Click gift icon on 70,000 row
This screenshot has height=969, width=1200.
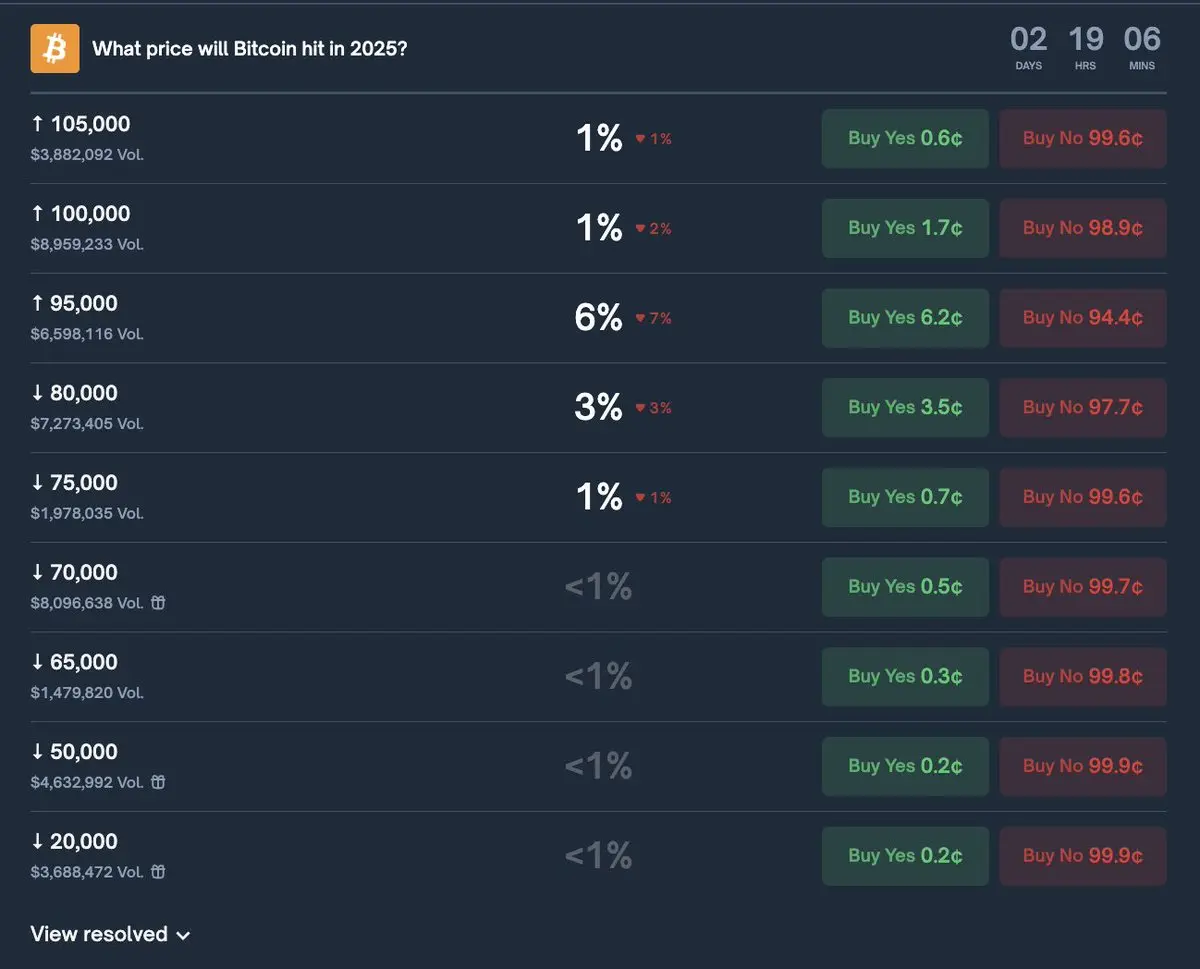158,603
